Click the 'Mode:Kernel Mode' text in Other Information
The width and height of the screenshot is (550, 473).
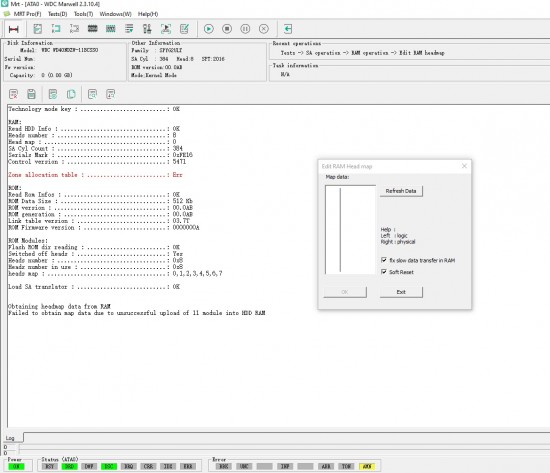click(x=154, y=75)
